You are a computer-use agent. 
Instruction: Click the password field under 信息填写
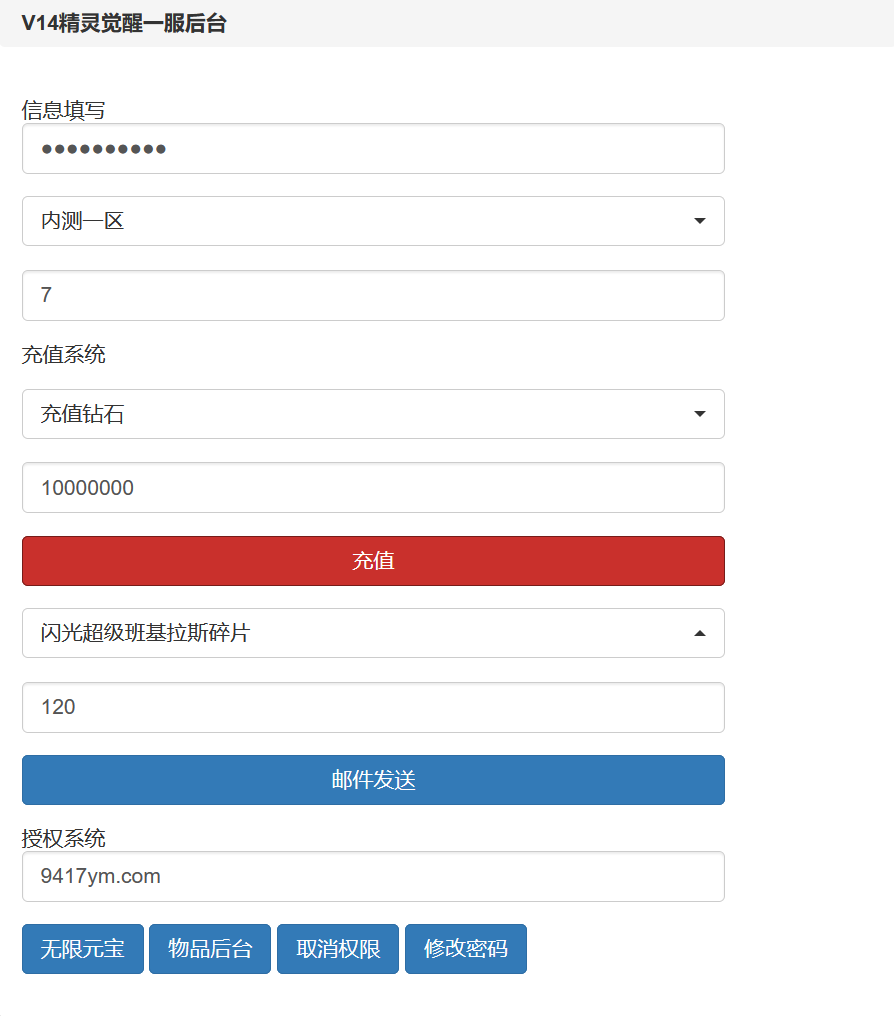(373, 148)
